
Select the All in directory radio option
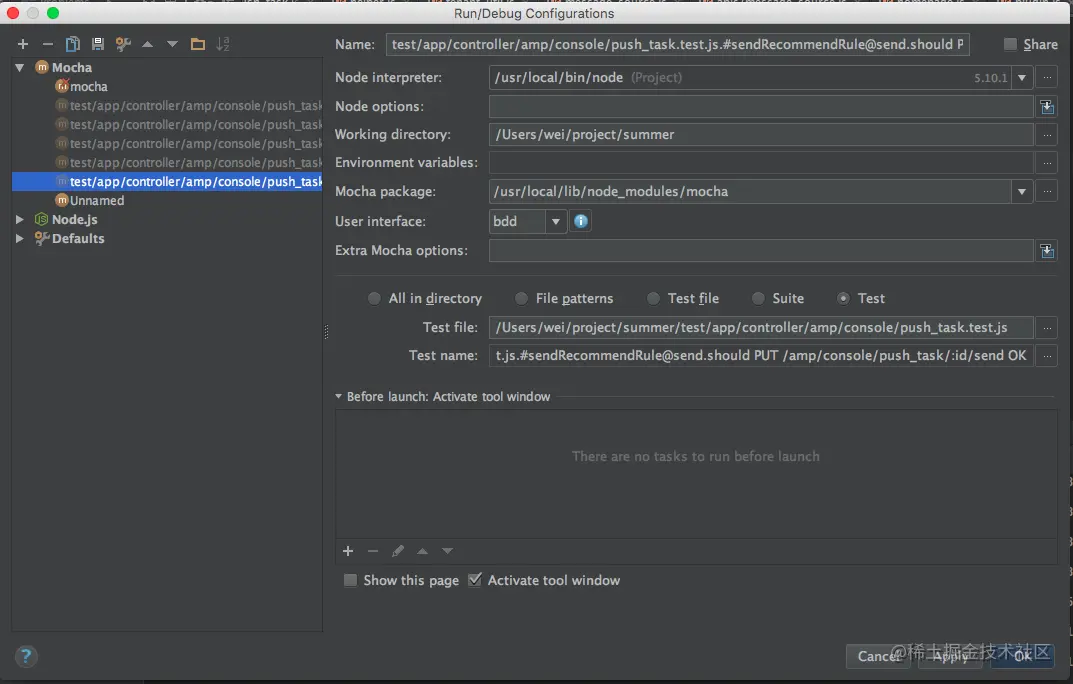pos(374,298)
